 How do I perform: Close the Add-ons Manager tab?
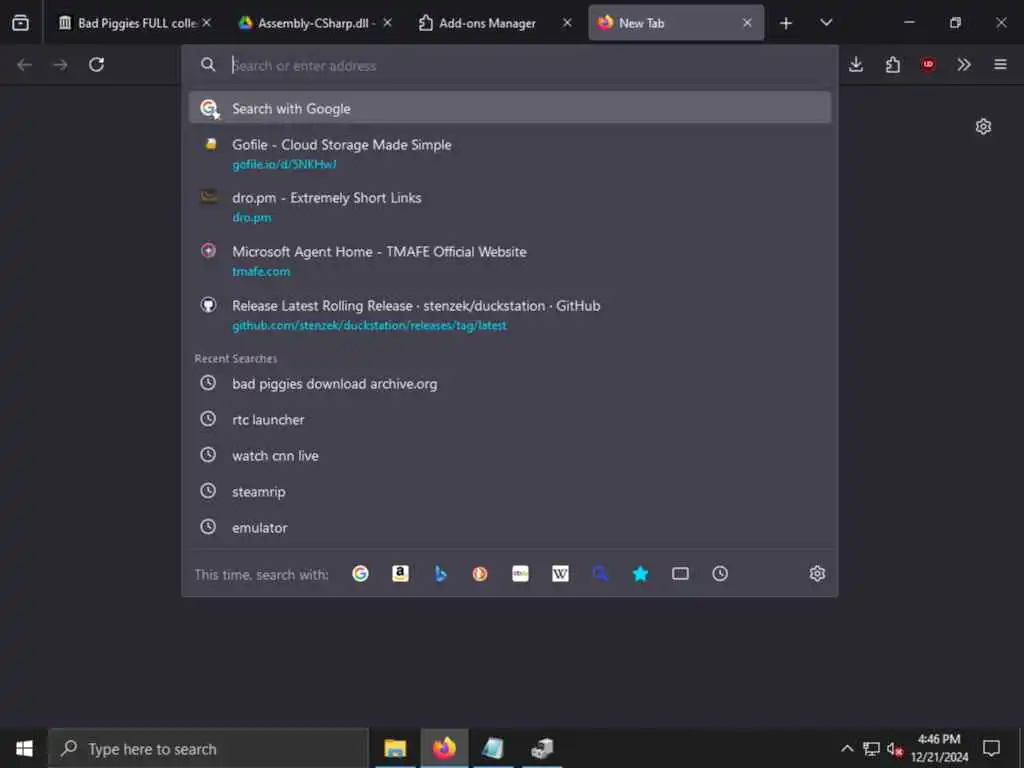click(x=567, y=23)
